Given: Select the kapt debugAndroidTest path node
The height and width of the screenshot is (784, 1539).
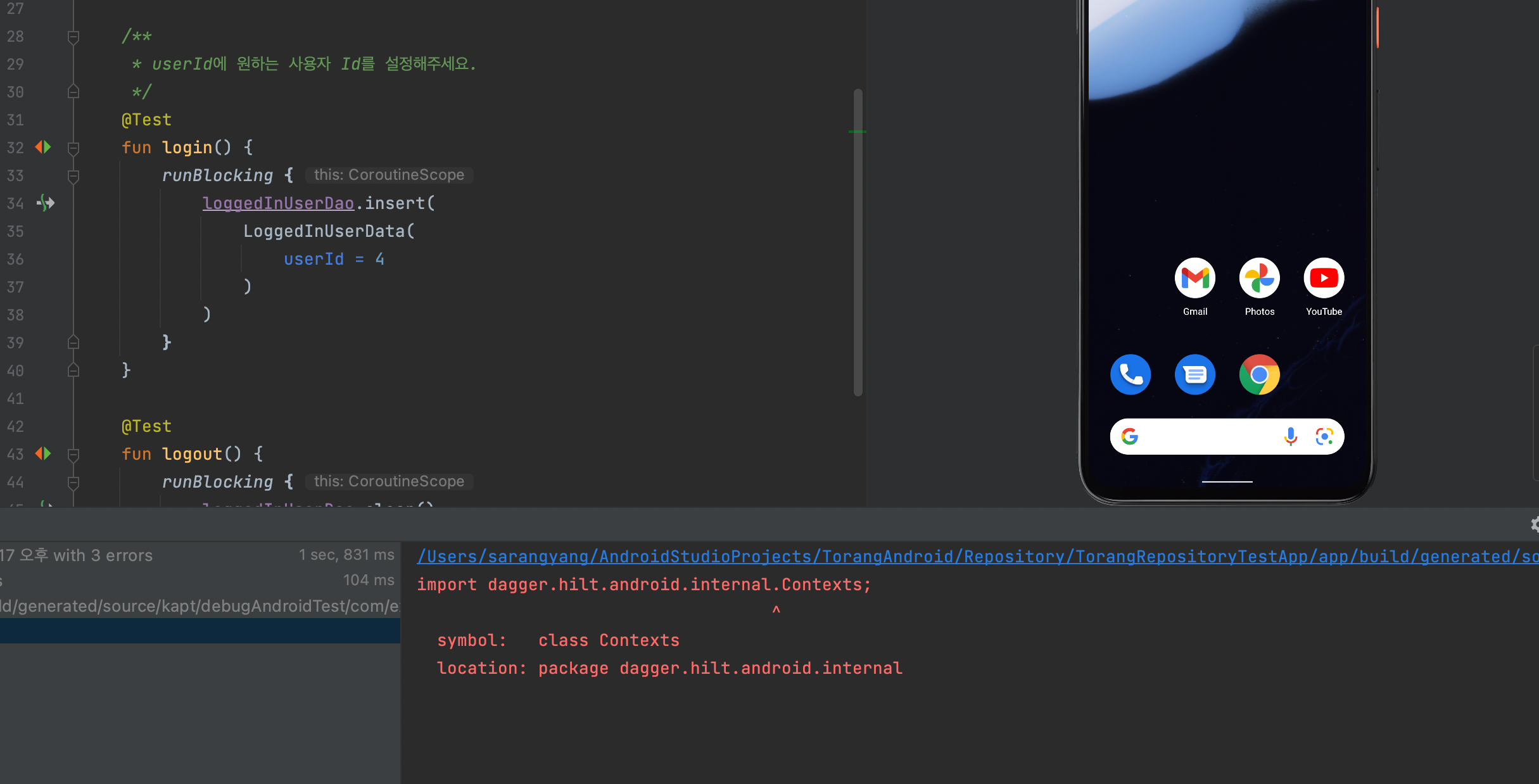Looking at the screenshot, I should (x=199, y=606).
